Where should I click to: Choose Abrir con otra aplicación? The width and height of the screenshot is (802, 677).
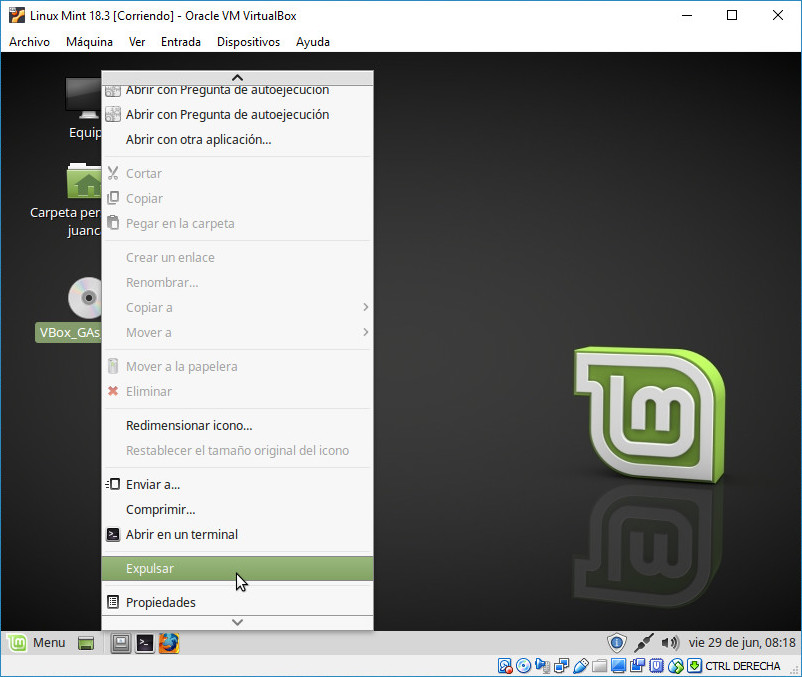tap(237, 140)
